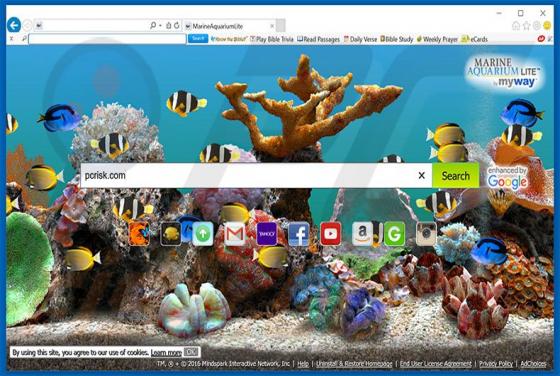Open the Tools gear icon
Viewport: 560px width, 376px height.
pos(536,26)
